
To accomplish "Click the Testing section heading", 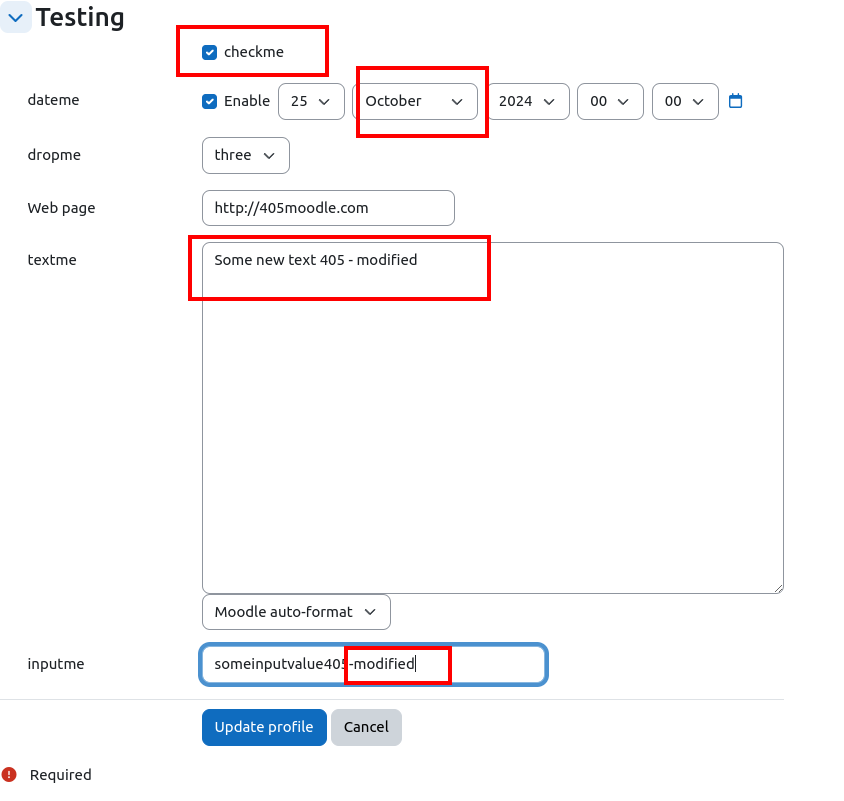I will pos(80,17).
